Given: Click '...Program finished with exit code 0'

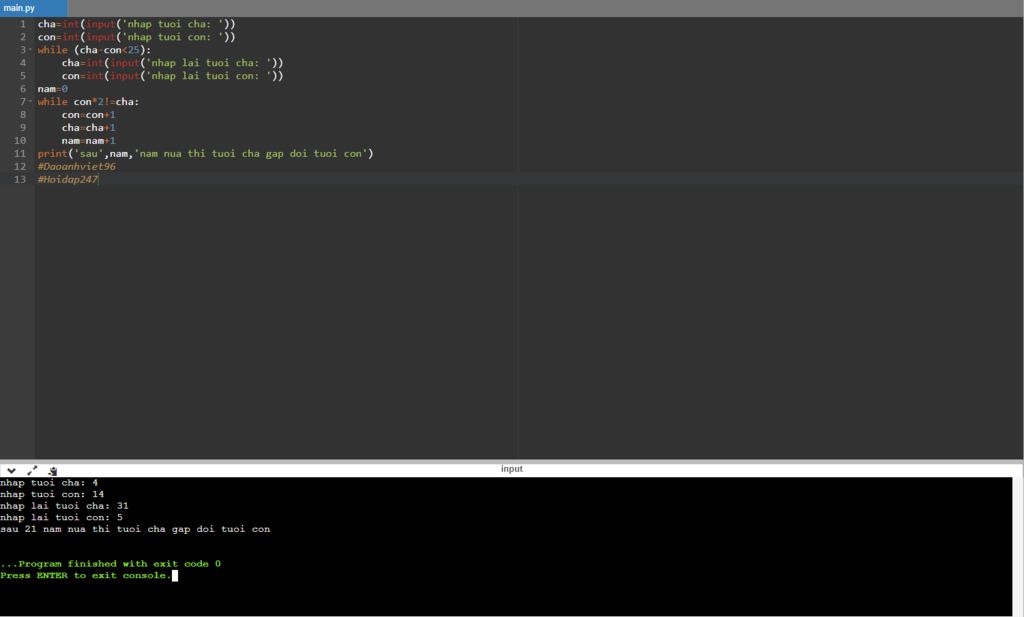Looking at the screenshot, I should (110, 563).
